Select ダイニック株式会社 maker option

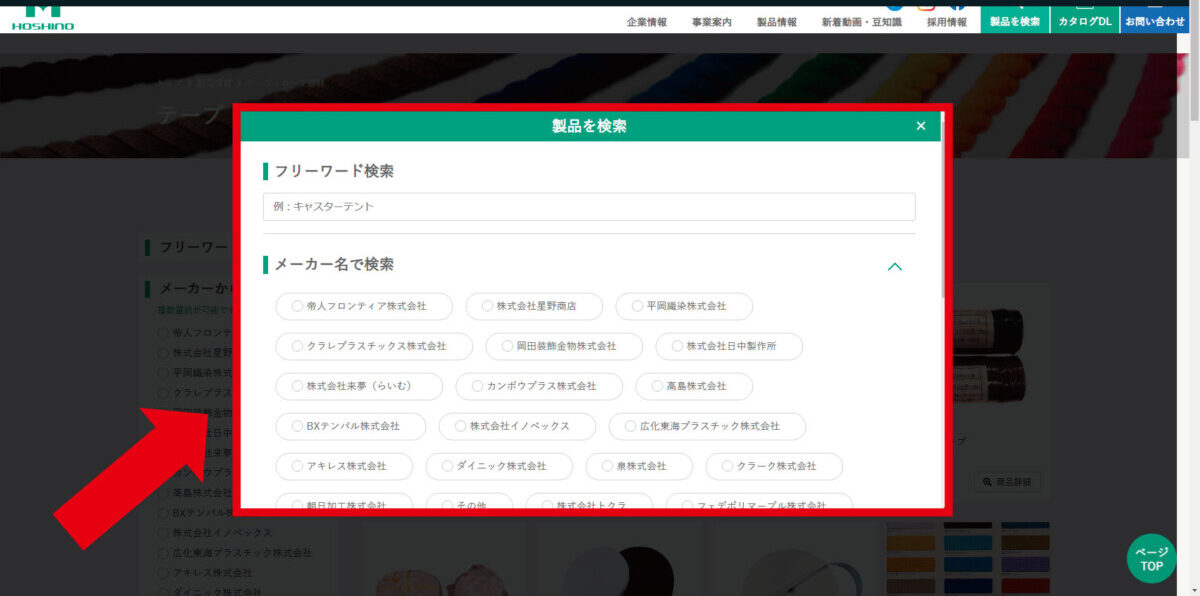(x=499, y=466)
